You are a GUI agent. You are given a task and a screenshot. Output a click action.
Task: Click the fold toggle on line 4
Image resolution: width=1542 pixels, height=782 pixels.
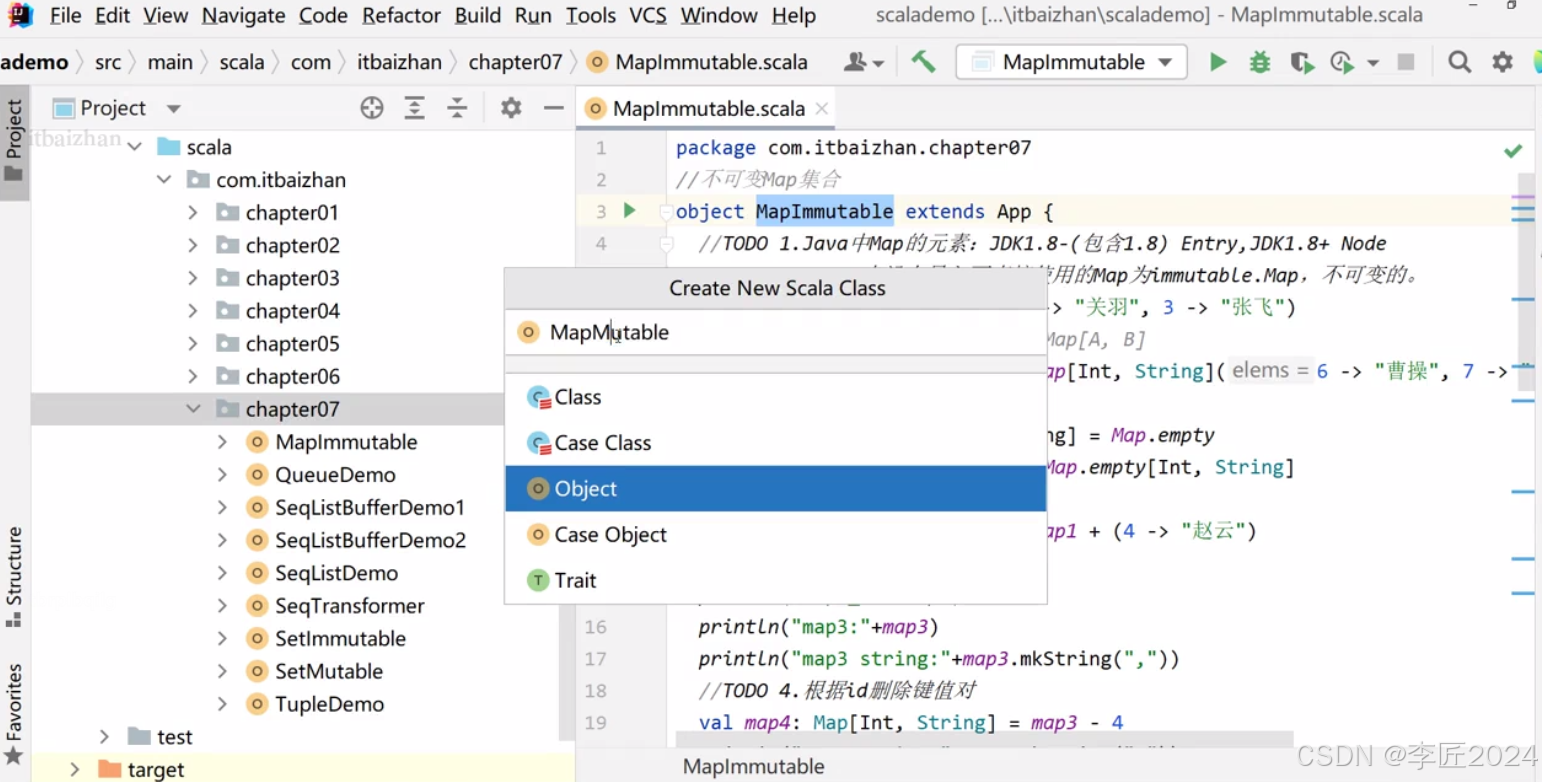[666, 244]
